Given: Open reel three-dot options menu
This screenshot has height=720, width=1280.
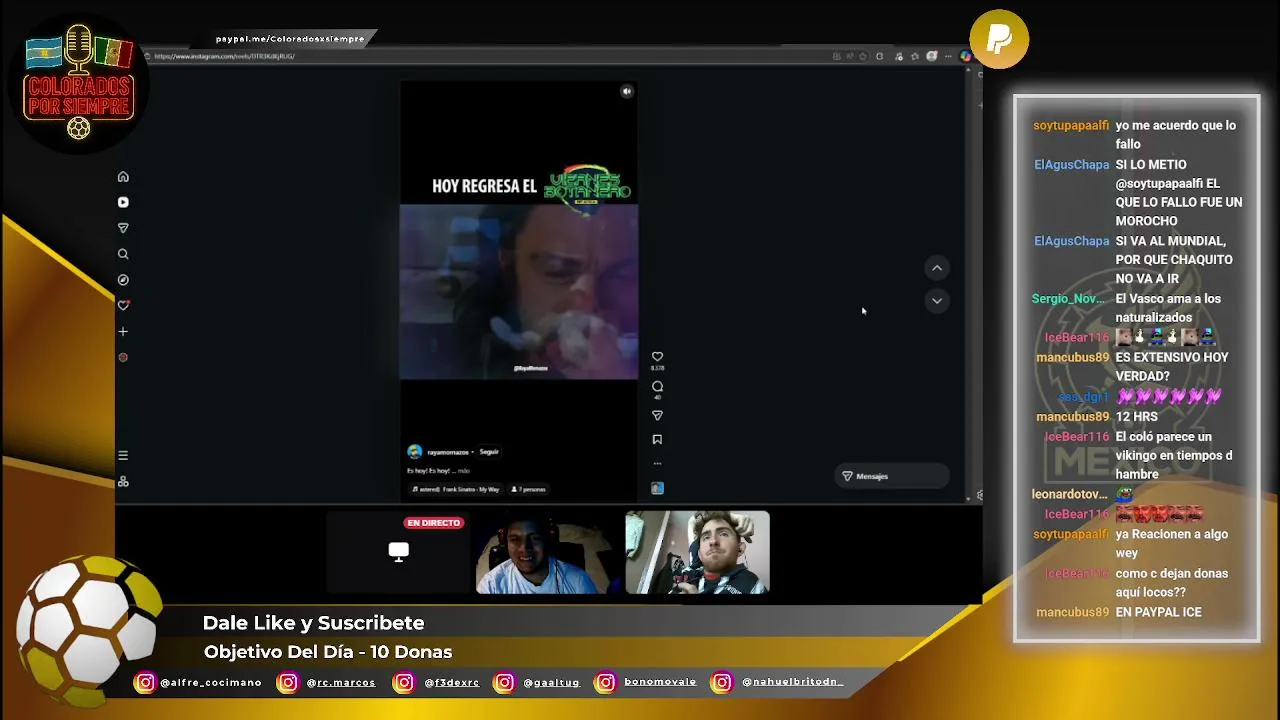Looking at the screenshot, I should click(657, 463).
